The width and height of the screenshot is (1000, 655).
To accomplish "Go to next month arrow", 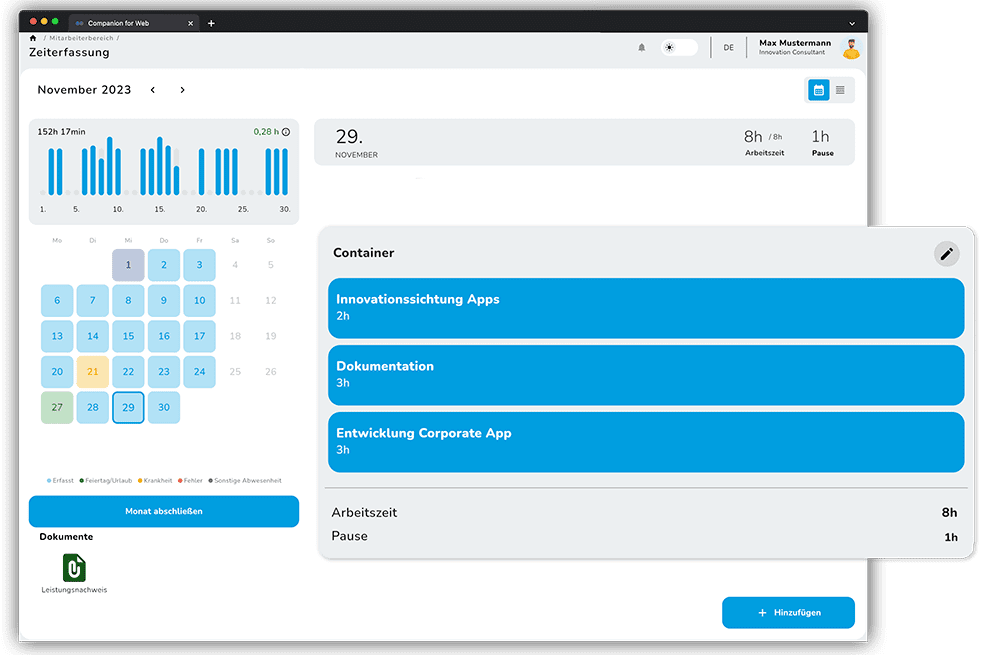I will tap(182, 90).
